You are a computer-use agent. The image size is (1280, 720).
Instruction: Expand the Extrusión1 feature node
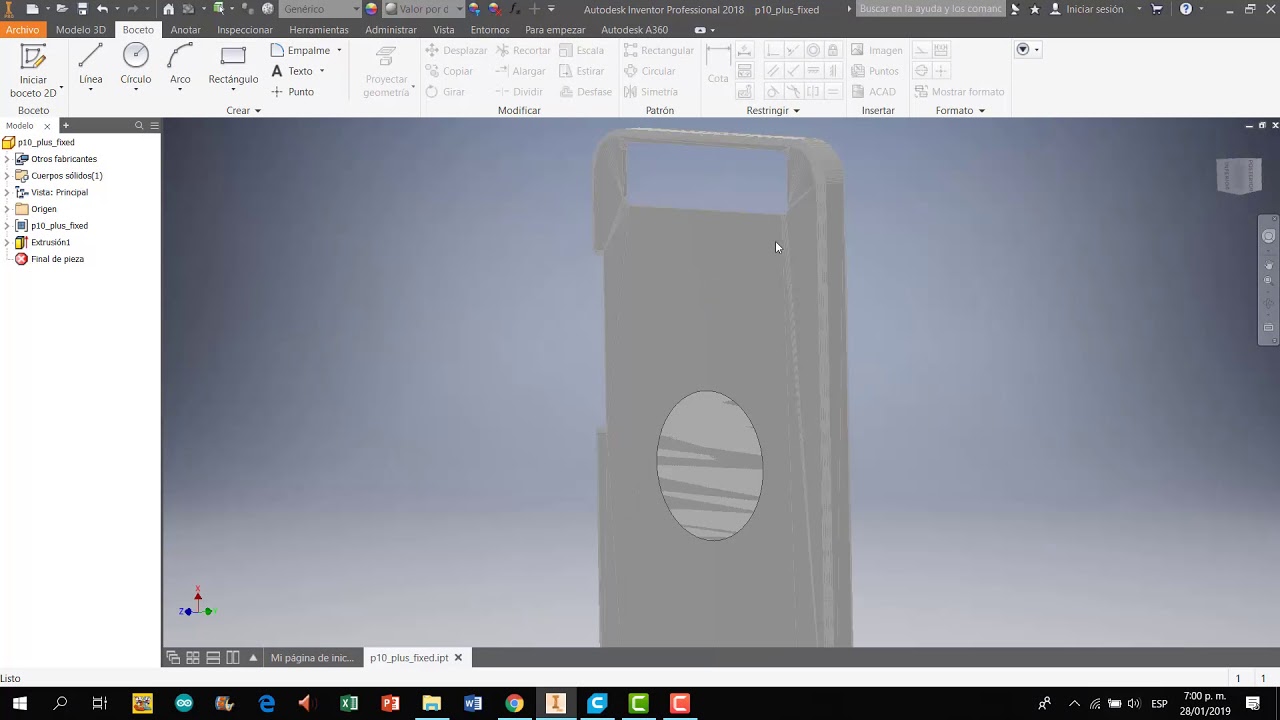tap(7, 242)
